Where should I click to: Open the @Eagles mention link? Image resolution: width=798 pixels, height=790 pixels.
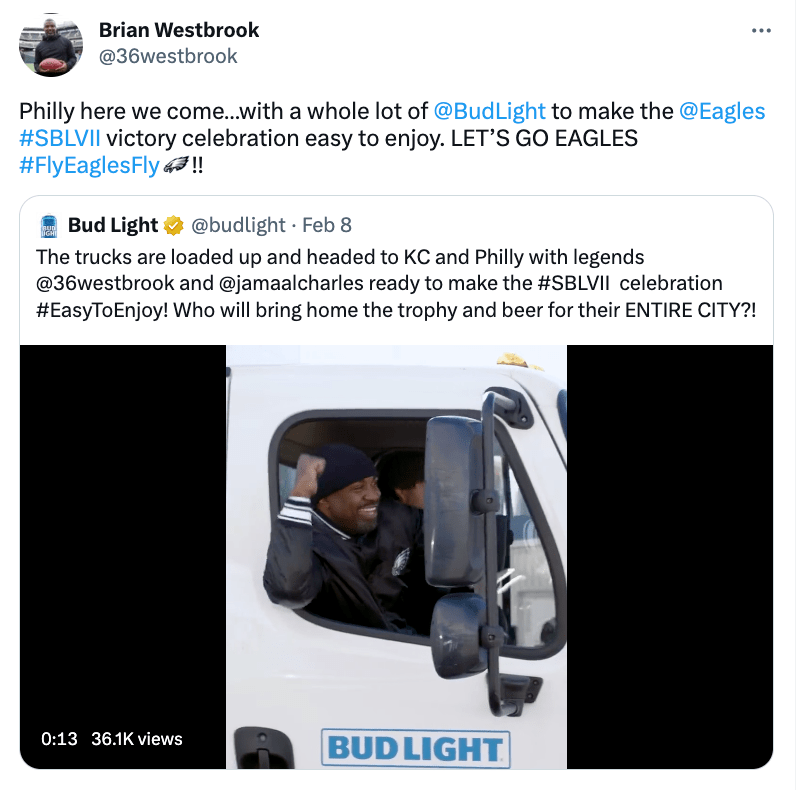tap(722, 111)
